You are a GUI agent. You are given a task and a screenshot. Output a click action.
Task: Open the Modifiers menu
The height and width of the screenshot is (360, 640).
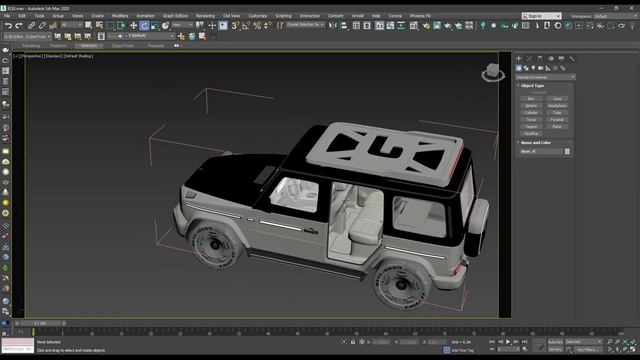(120, 16)
